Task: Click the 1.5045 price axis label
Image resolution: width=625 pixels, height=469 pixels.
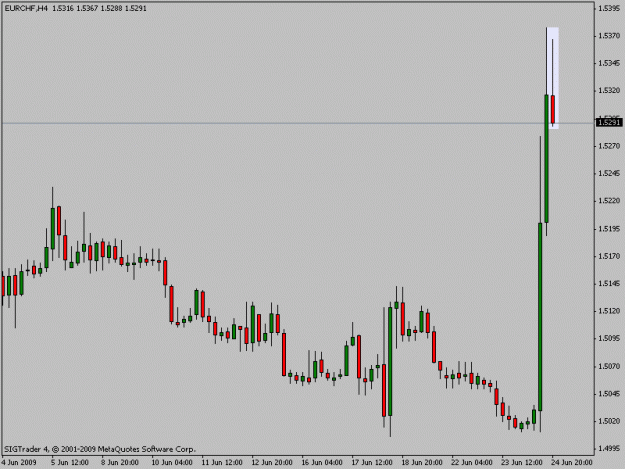Action: pyautogui.click(x=609, y=394)
